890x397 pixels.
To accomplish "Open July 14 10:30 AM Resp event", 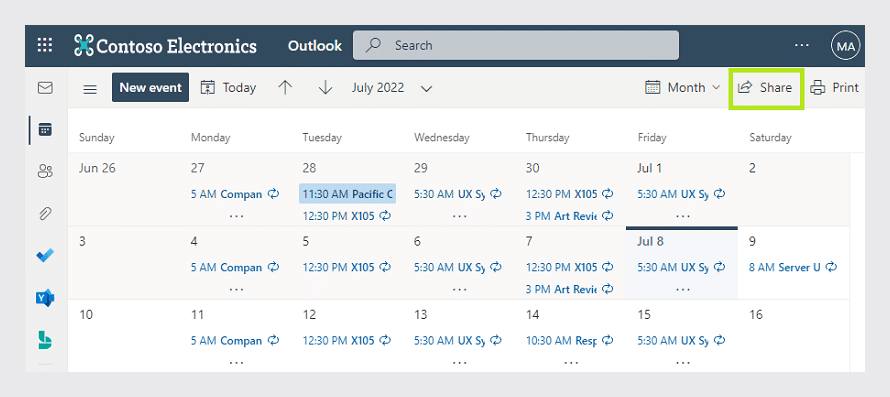I will (570, 341).
